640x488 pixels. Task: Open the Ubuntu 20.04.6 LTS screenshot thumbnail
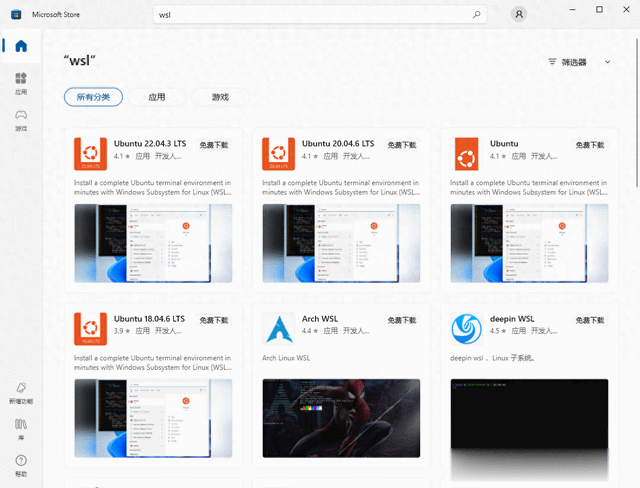point(341,243)
